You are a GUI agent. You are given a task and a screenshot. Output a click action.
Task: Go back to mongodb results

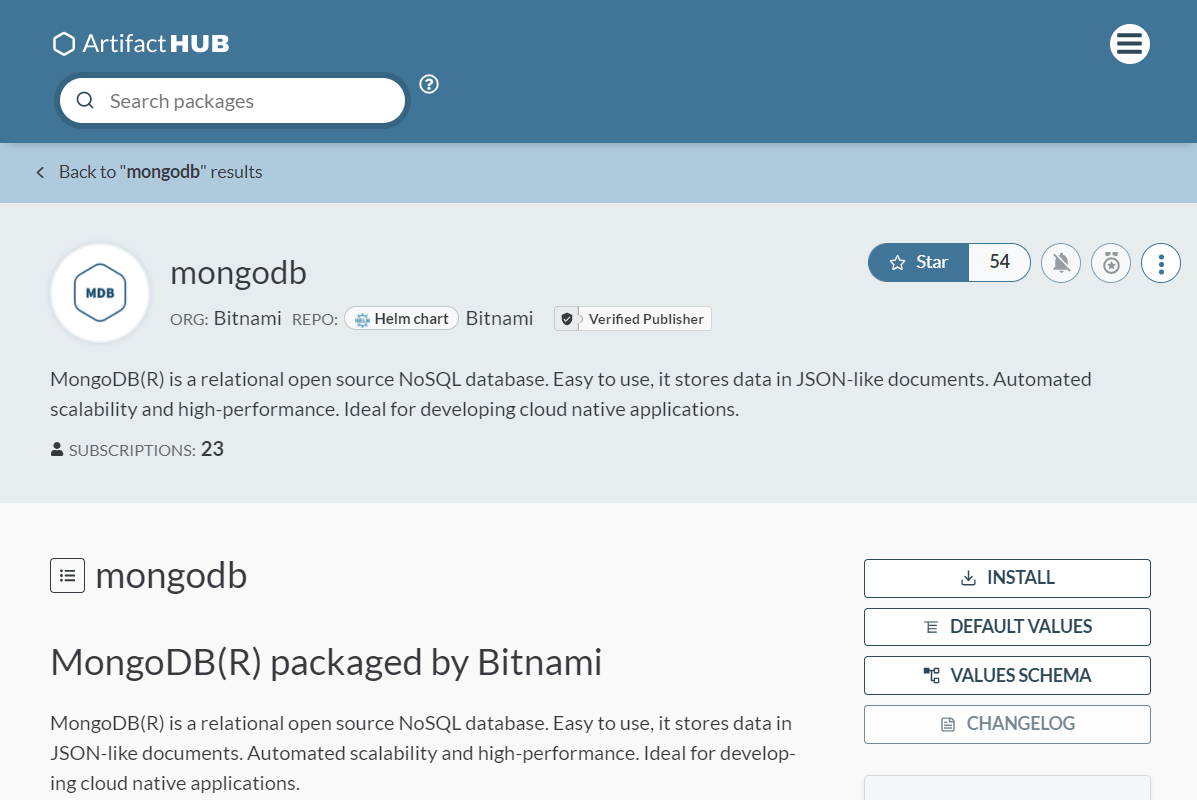(x=160, y=172)
